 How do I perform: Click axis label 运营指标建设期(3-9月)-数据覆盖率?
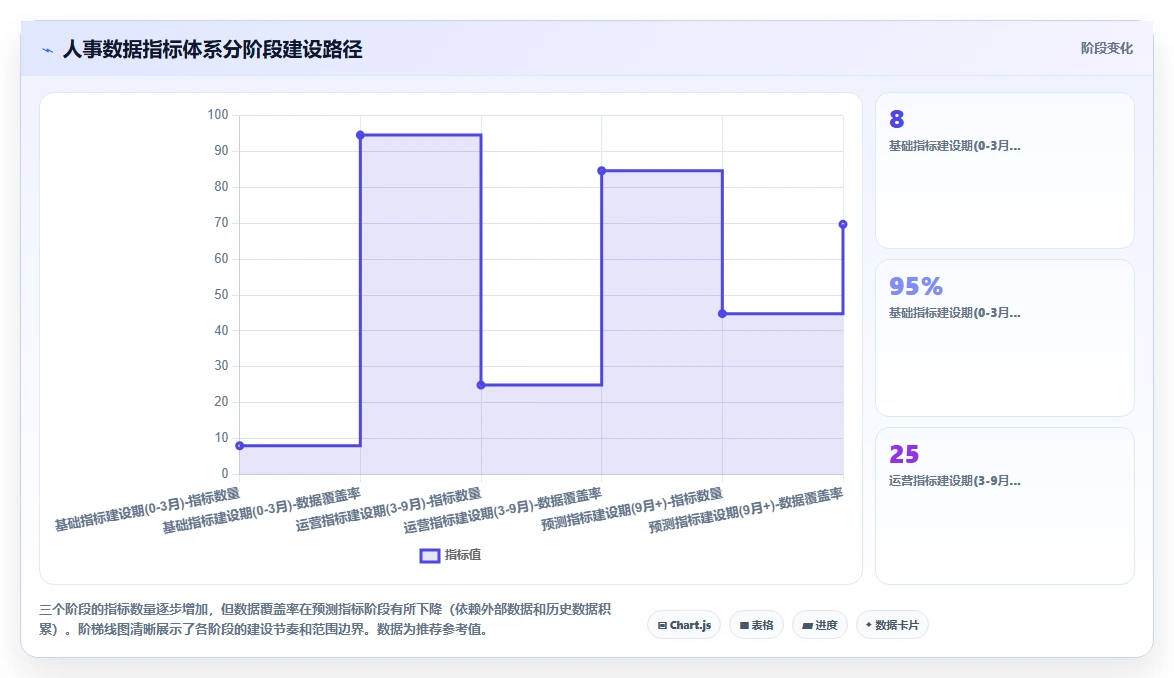pos(502,510)
